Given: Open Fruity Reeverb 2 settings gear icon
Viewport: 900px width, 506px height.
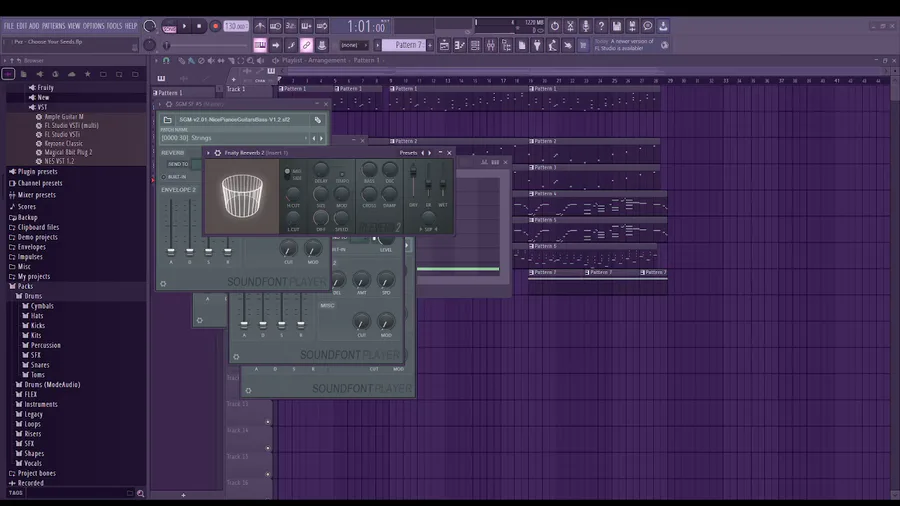Looking at the screenshot, I should [218, 153].
